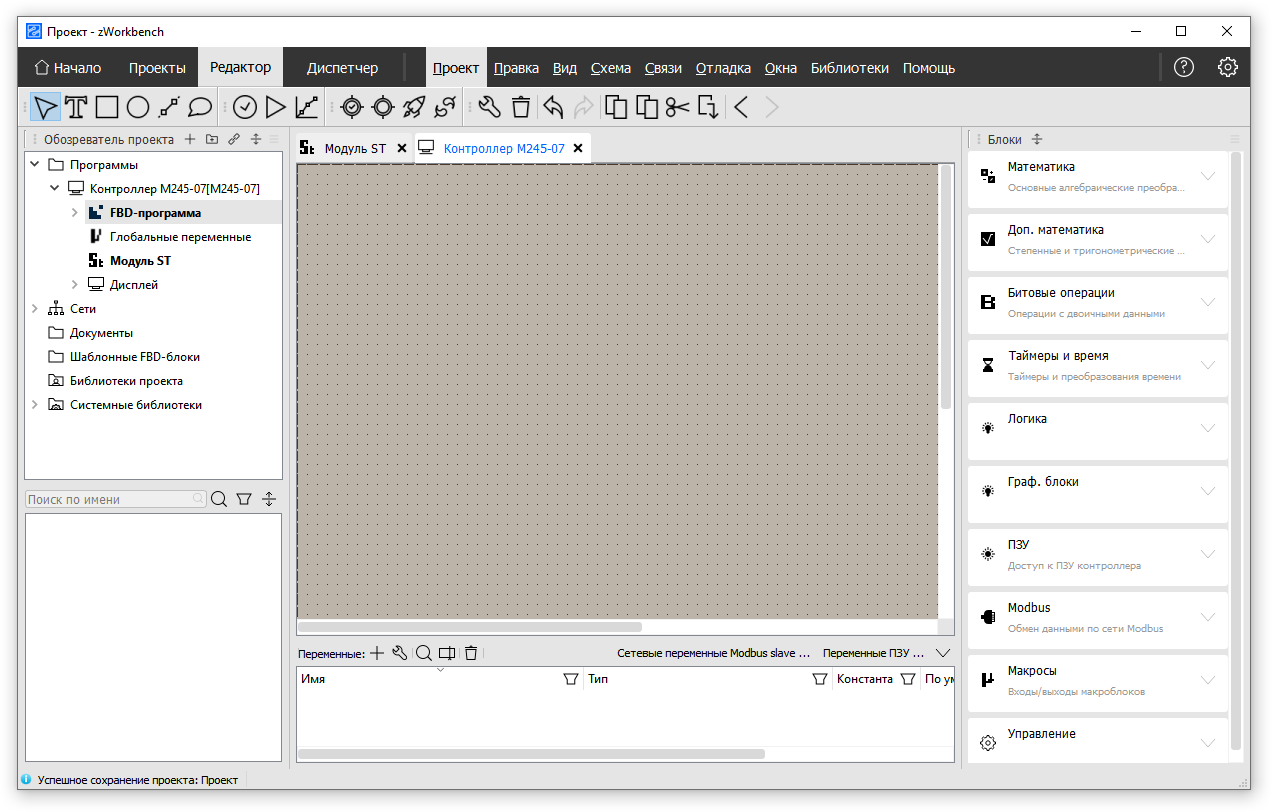
Task: Toggle the filter on the Тип column
Action: (x=819, y=679)
